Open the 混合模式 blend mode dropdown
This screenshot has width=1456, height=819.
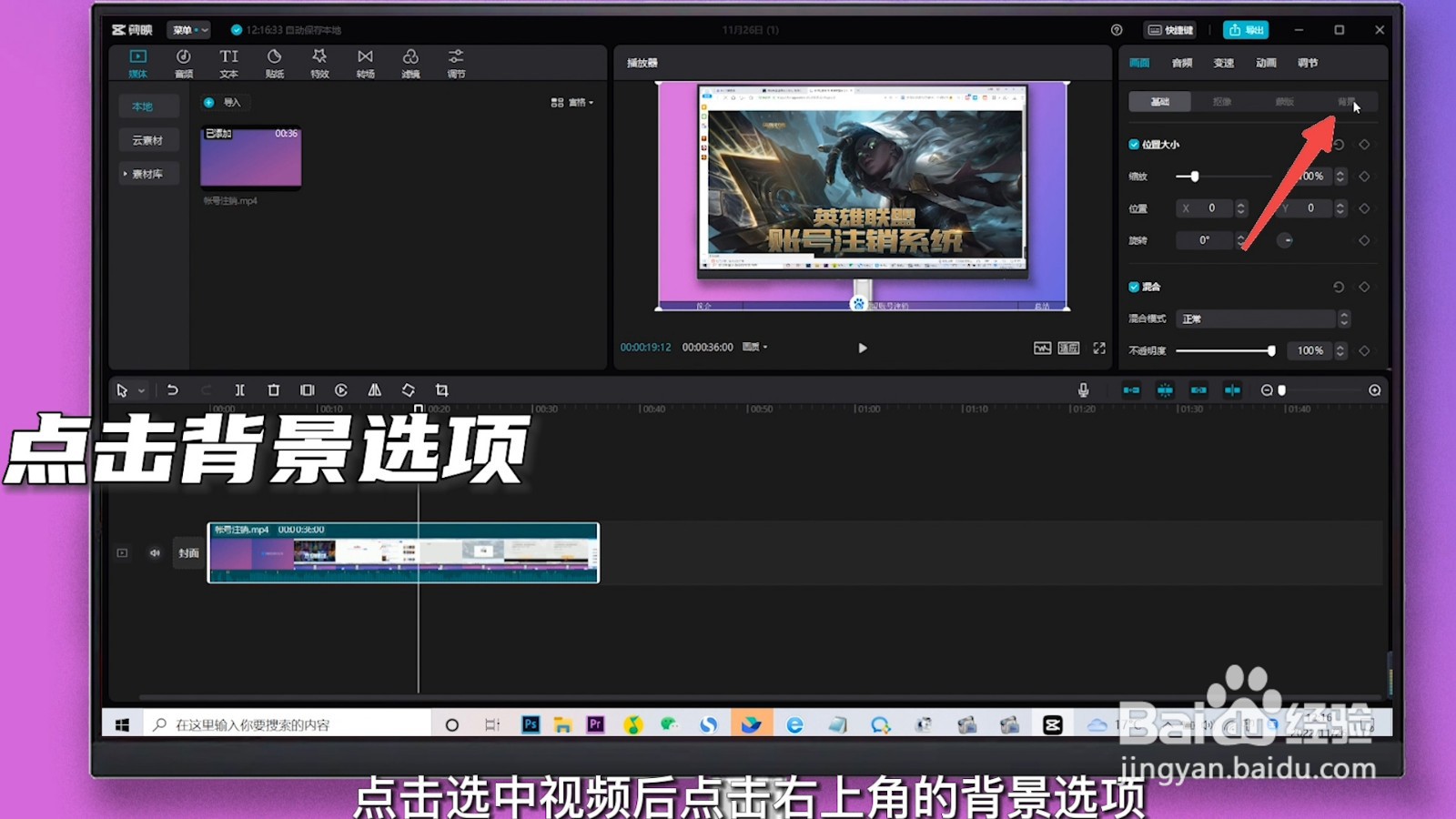click(1263, 318)
